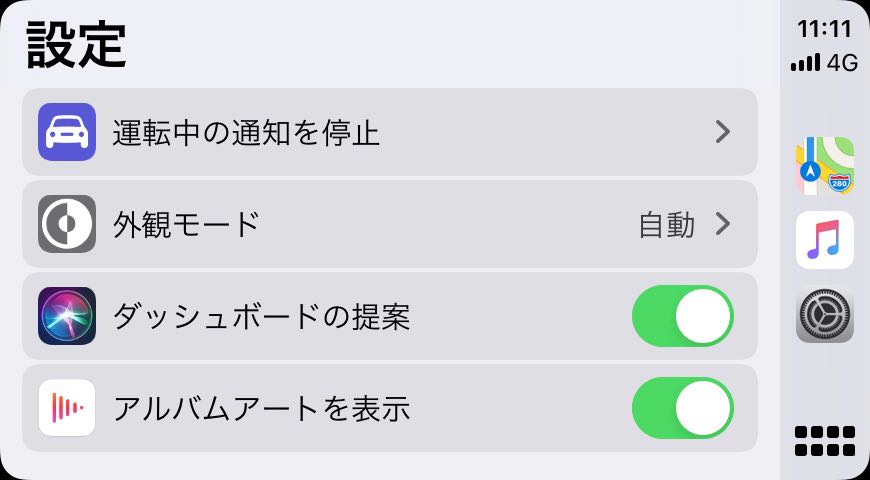Open the Settings gear app icon

[825, 315]
